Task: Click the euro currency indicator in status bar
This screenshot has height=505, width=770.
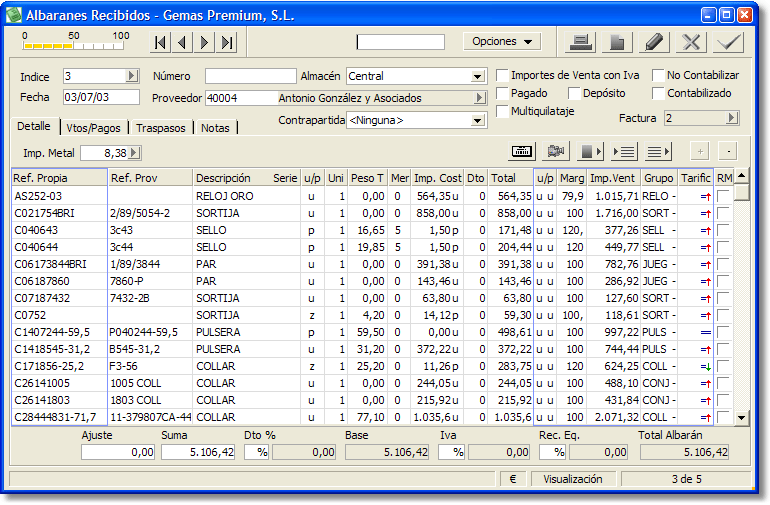Action: tap(513, 479)
